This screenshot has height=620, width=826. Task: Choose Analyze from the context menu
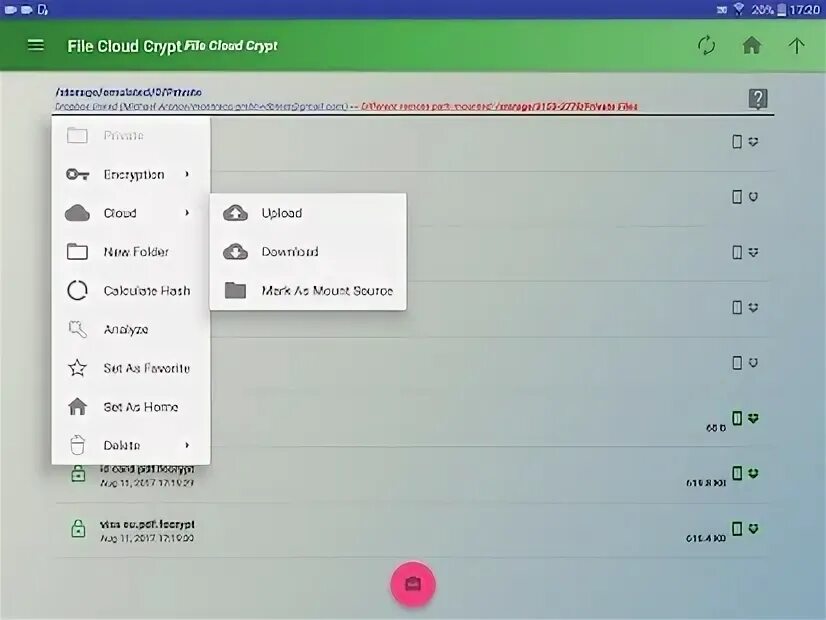pos(131,329)
